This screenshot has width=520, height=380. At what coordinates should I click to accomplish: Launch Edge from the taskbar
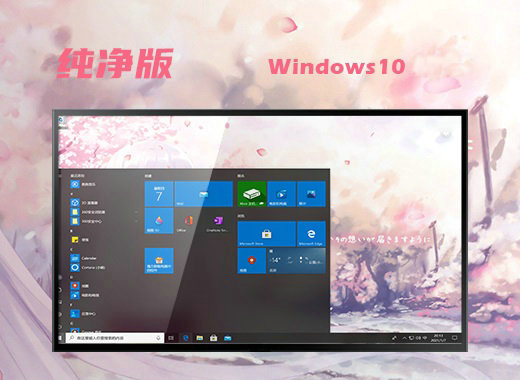tap(186, 338)
